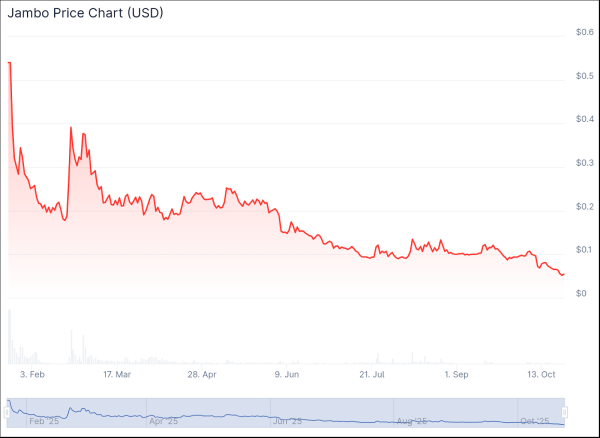The height and width of the screenshot is (438, 600).
Task: Click Feb '25 in the range navigator
Action: [x=45, y=422]
